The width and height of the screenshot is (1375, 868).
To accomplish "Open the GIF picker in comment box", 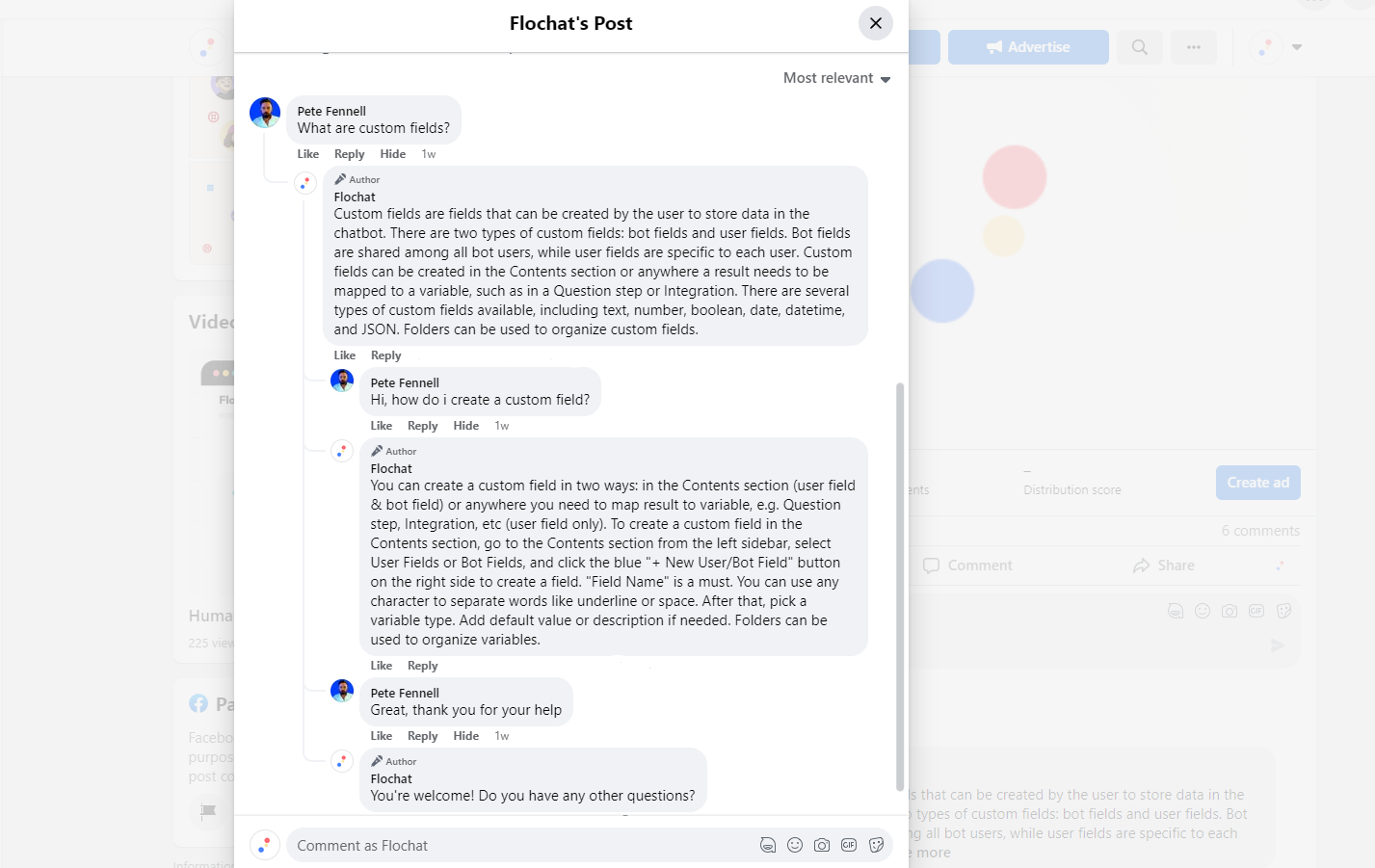I will point(849,845).
